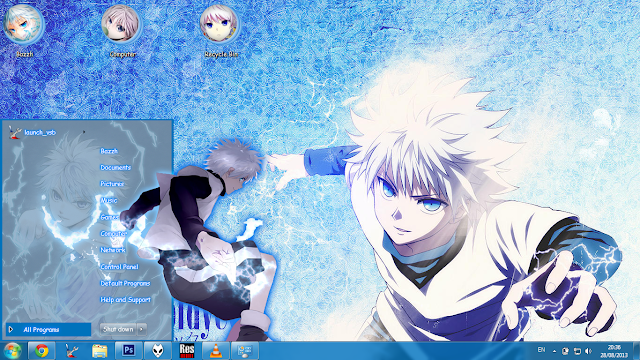Expand All Programs in Start menu
Screen dimensions: 640x360
point(49,329)
